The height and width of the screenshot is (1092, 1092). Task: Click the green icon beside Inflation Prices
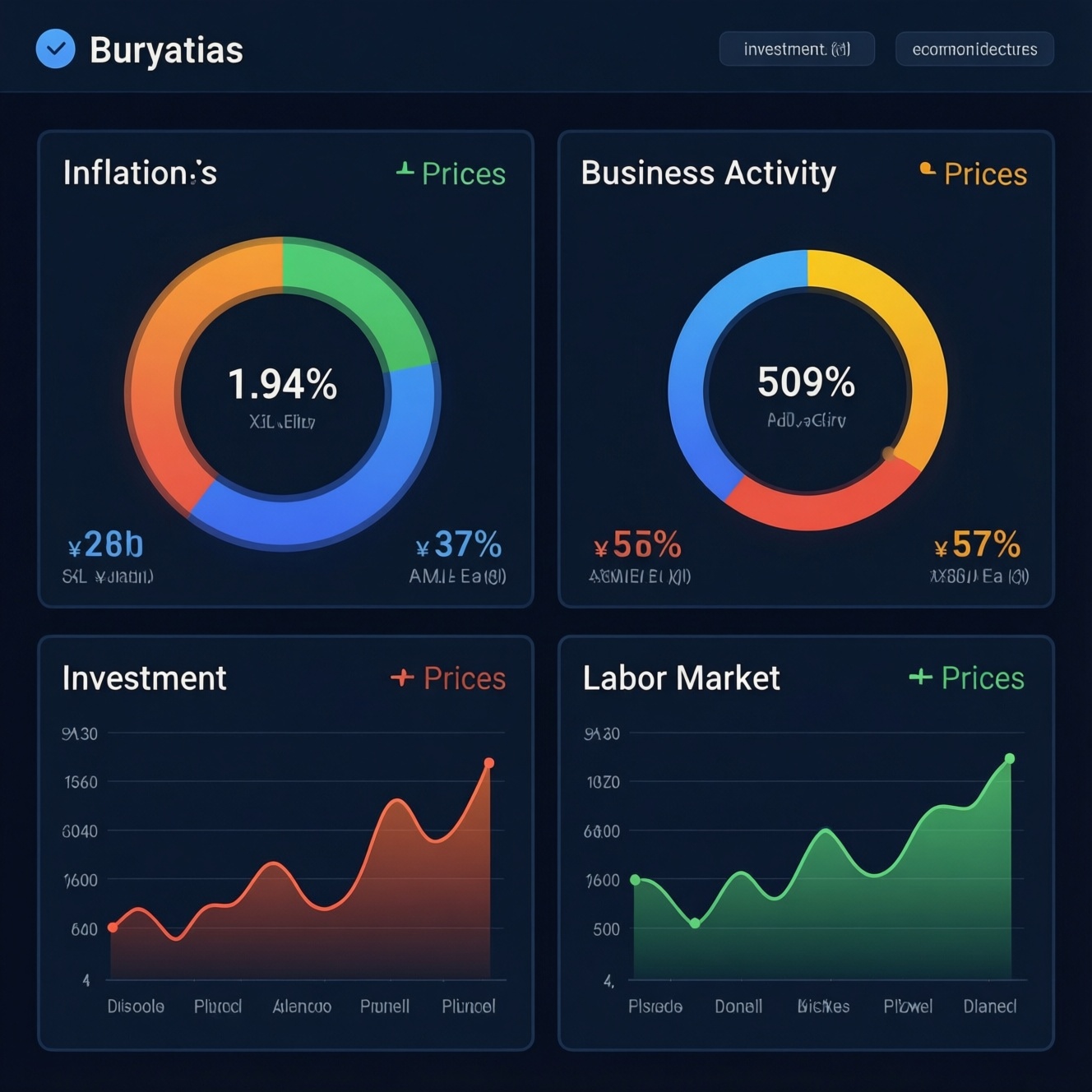click(405, 170)
